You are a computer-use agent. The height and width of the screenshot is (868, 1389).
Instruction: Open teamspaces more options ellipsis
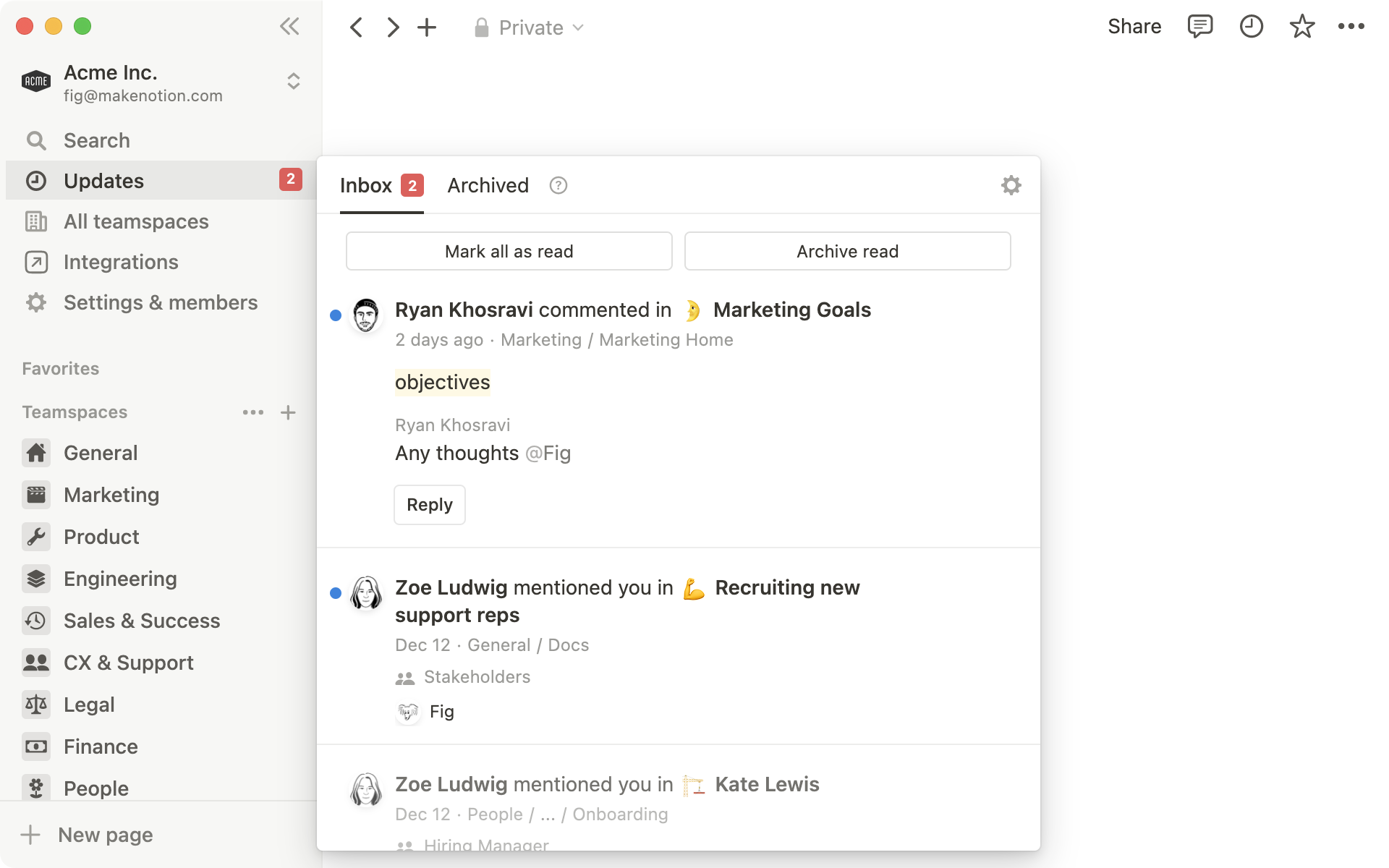(252, 412)
